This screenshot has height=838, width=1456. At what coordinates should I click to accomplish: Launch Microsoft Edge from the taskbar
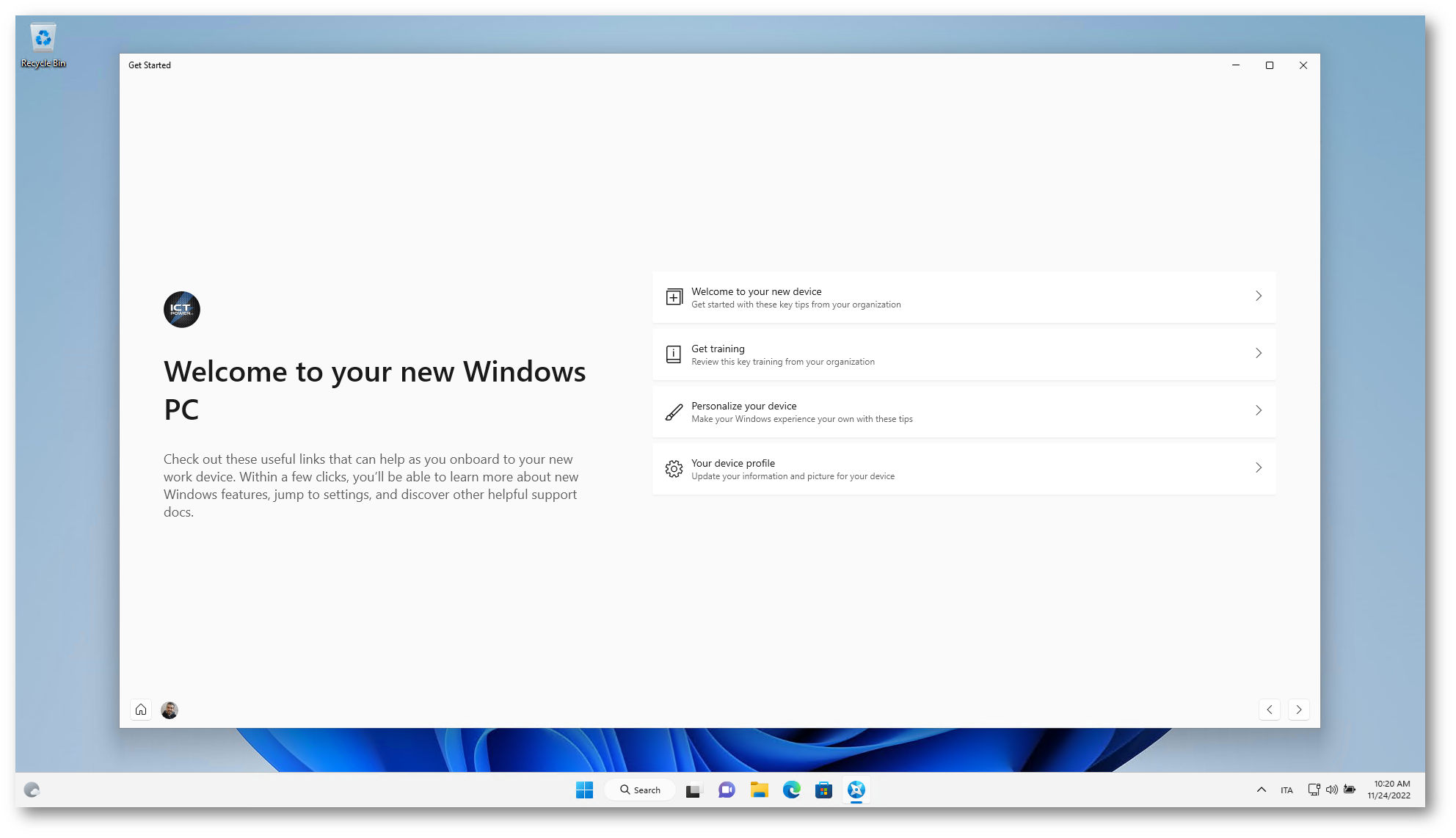[x=792, y=790]
